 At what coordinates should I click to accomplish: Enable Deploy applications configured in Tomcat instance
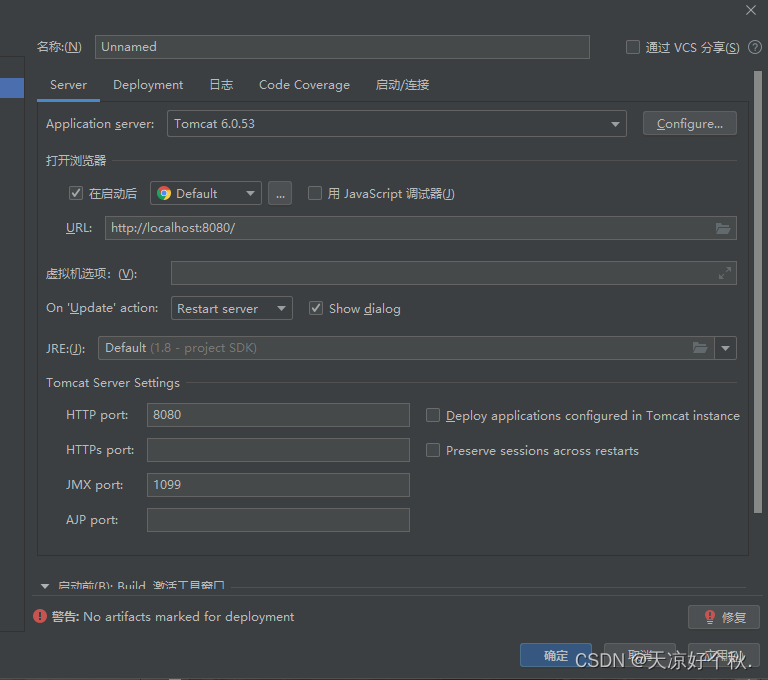(x=433, y=415)
